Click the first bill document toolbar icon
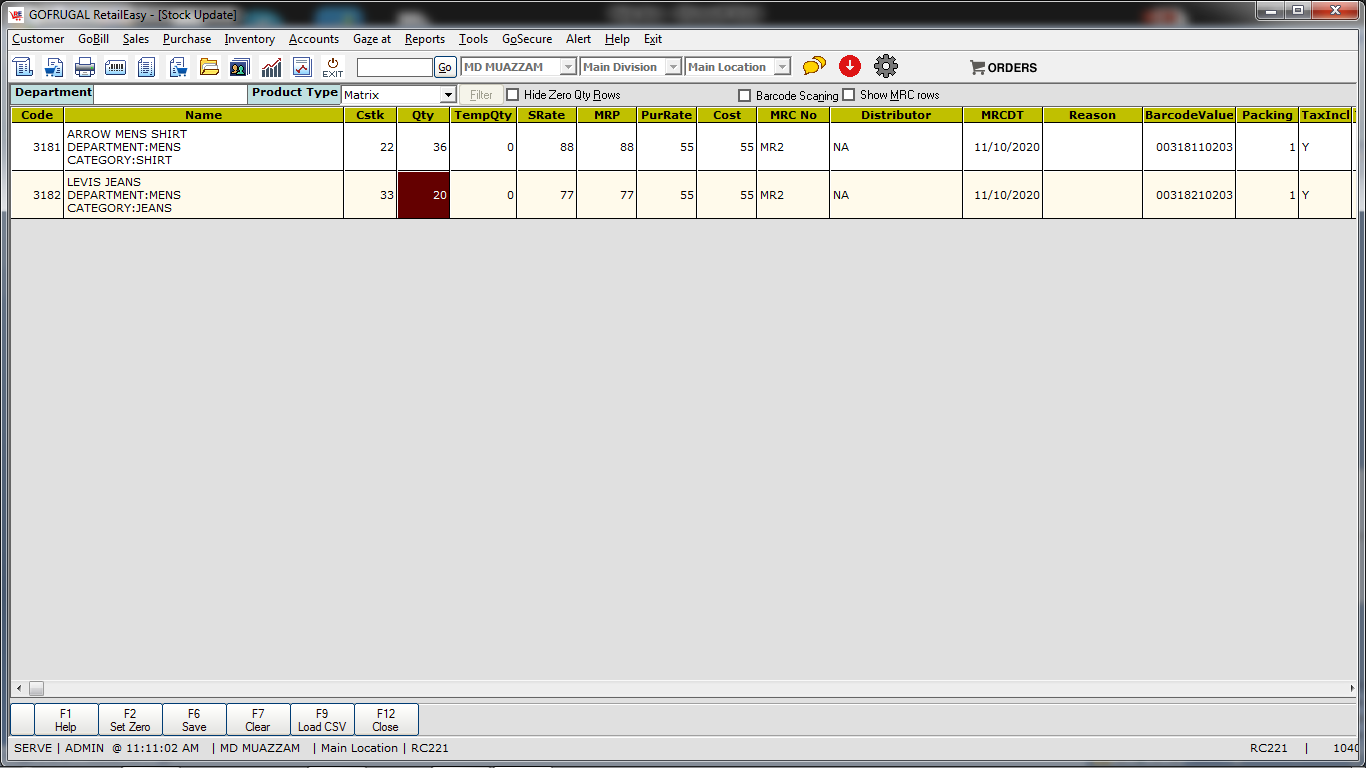The image size is (1366, 768). [23, 67]
